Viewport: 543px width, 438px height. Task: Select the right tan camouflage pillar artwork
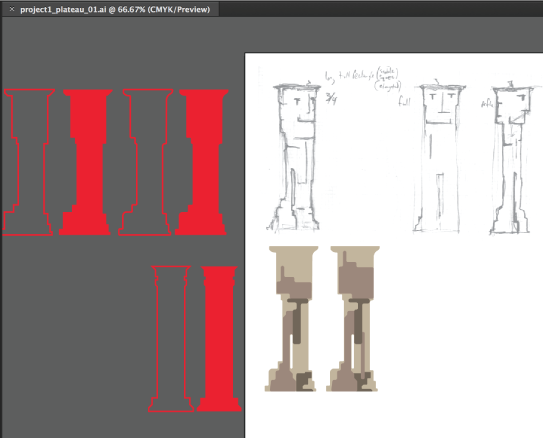[353, 319]
